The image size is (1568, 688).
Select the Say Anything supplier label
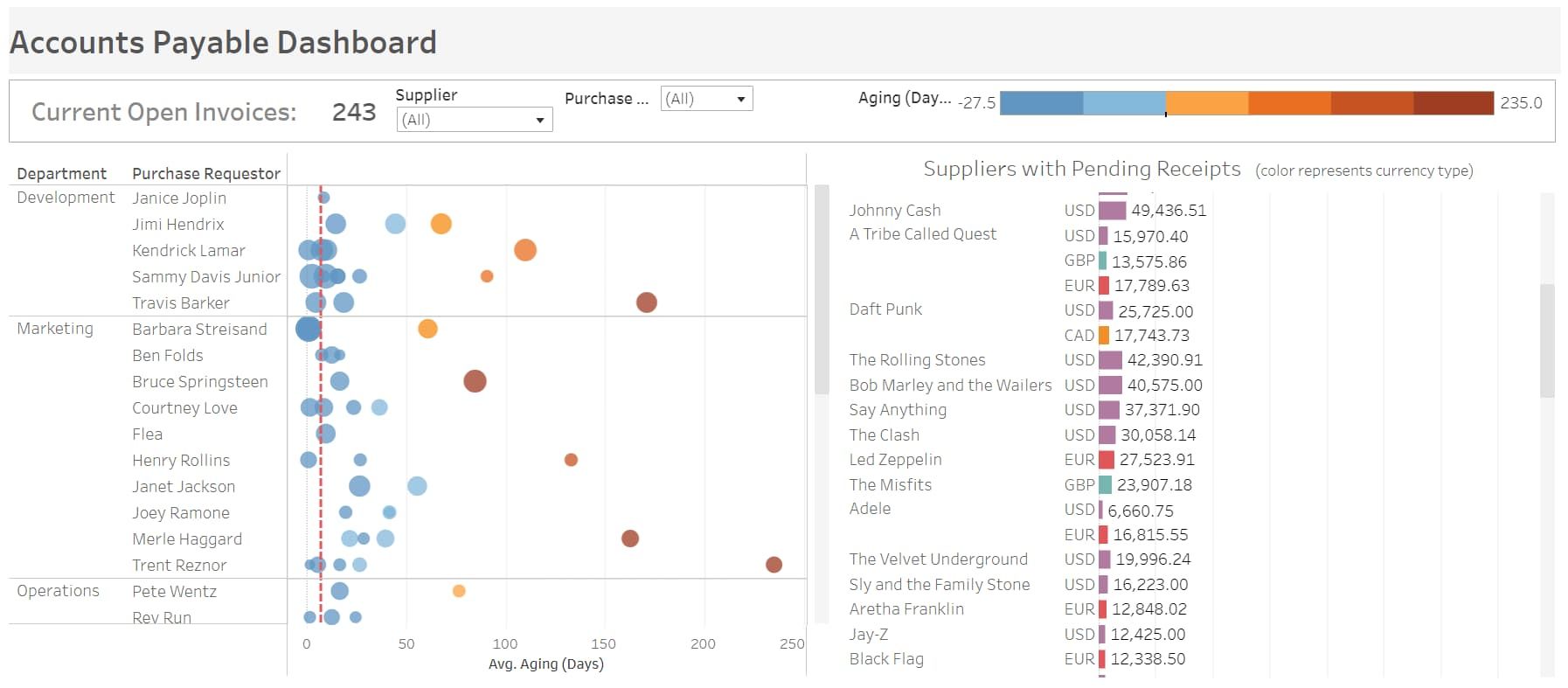pos(898,410)
